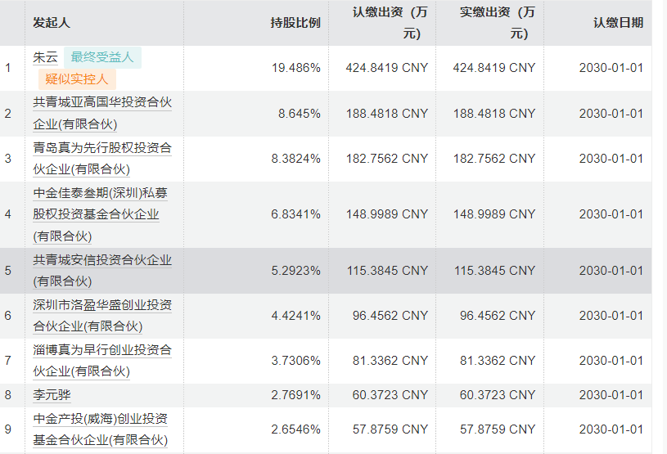Select the 19.486% shareholding cell
Viewport: 667px width, 454px height.
(296, 68)
